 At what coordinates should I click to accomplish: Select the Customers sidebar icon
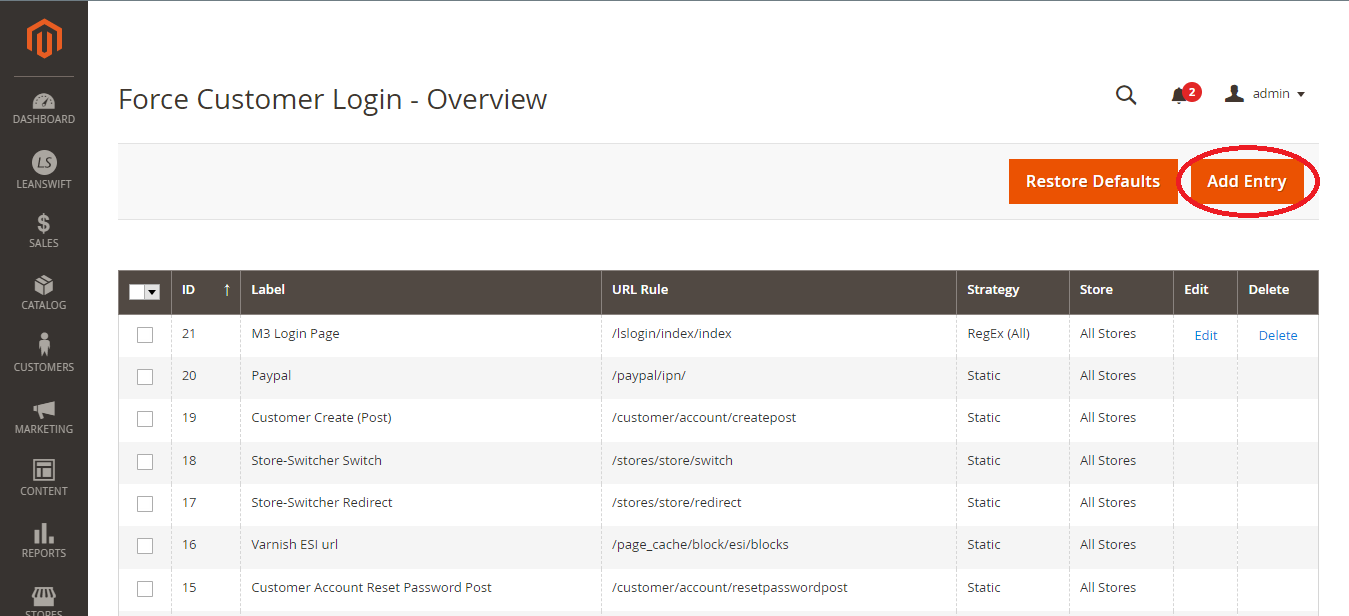tap(43, 352)
